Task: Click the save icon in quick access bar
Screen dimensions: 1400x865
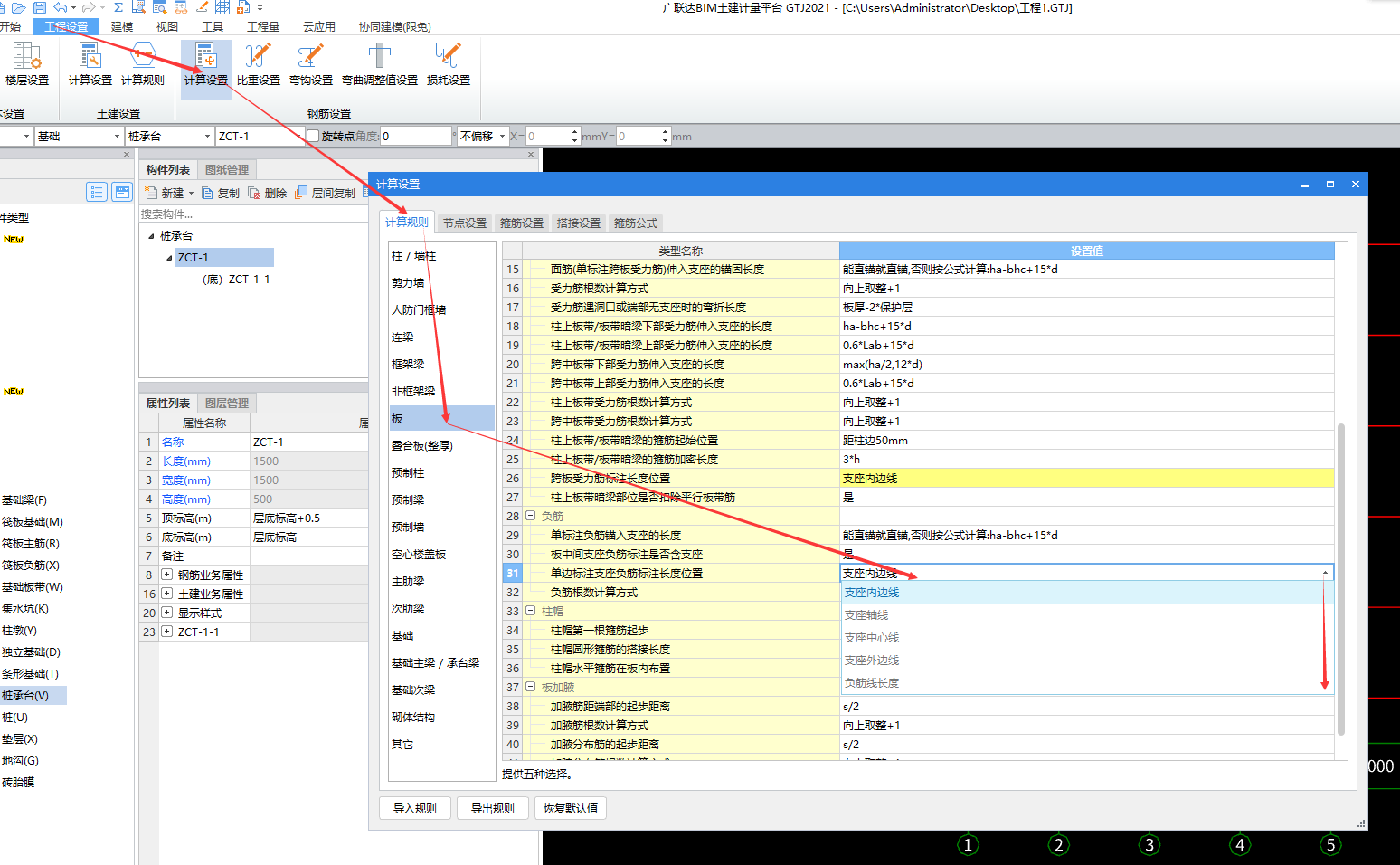Action: coord(39,7)
